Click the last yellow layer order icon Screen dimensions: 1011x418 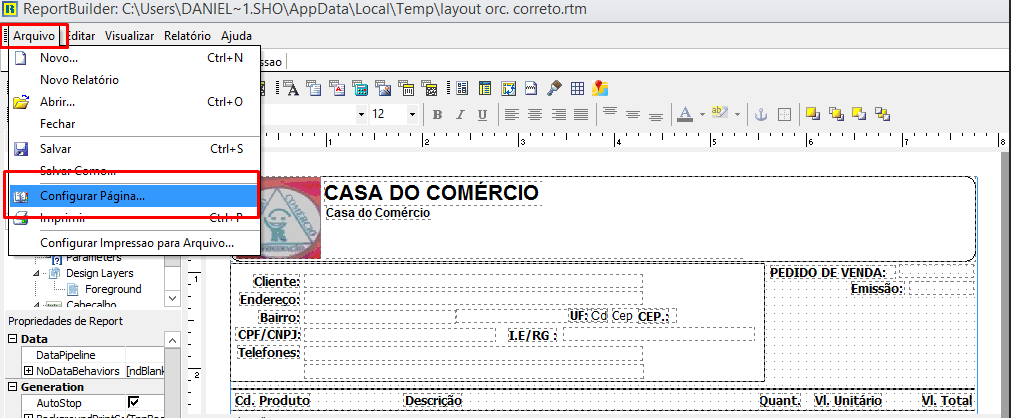point(882,114)
